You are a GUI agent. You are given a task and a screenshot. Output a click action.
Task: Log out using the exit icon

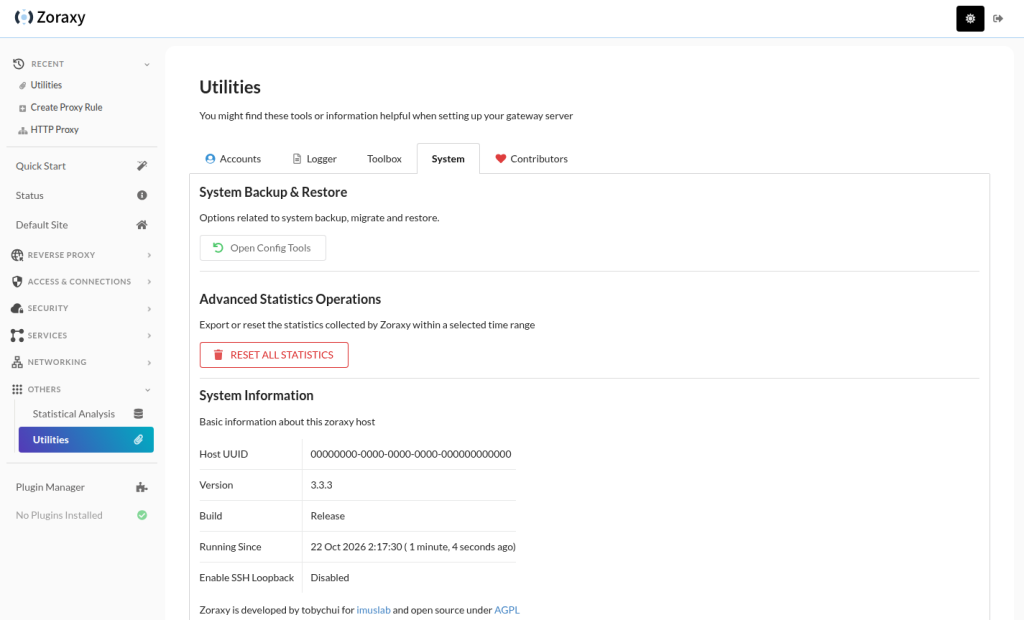998,18
